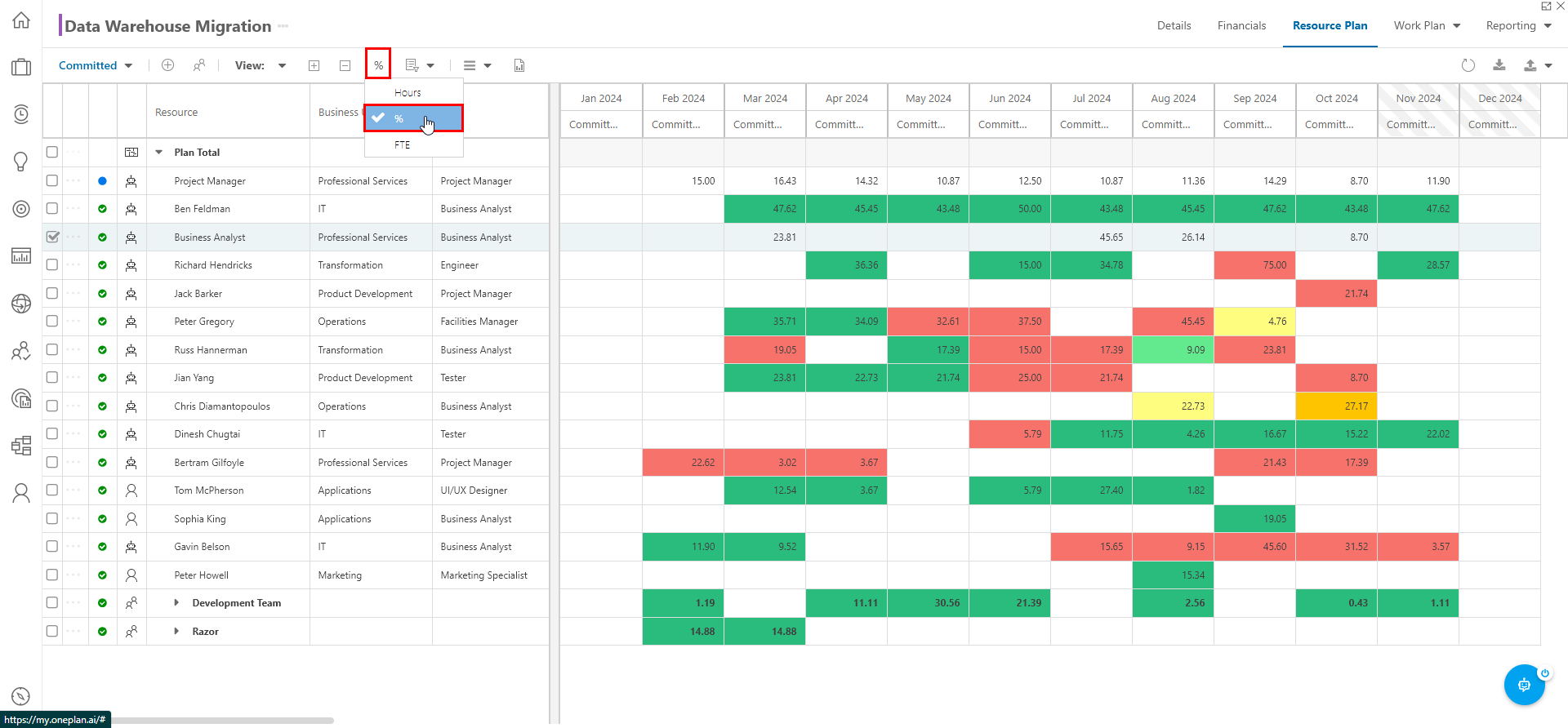Click the percent units toolbar icon
Screen dimensions: 1568x728
point(378,64)
